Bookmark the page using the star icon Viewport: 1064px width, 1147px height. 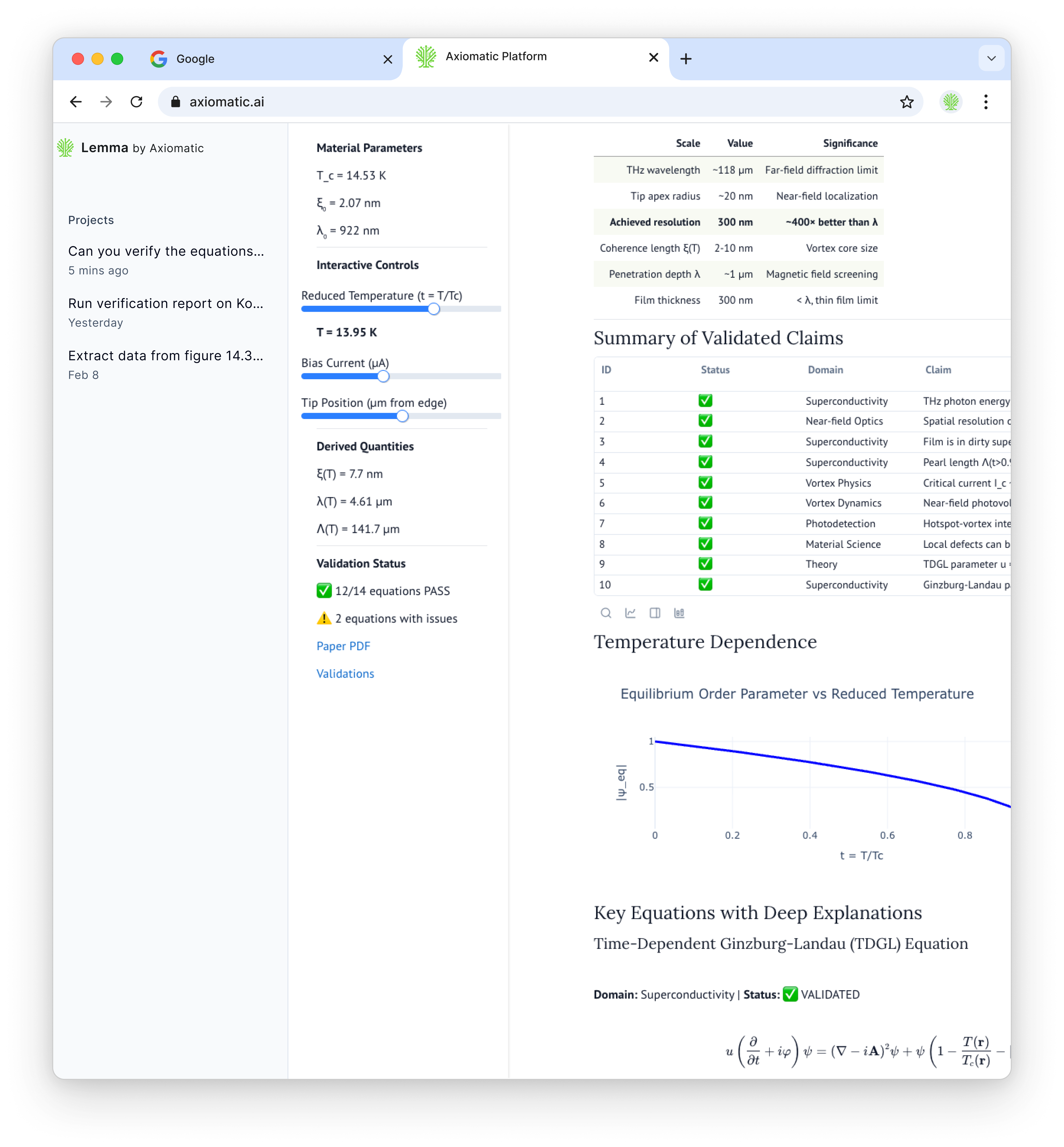click(x=907, y=102)
